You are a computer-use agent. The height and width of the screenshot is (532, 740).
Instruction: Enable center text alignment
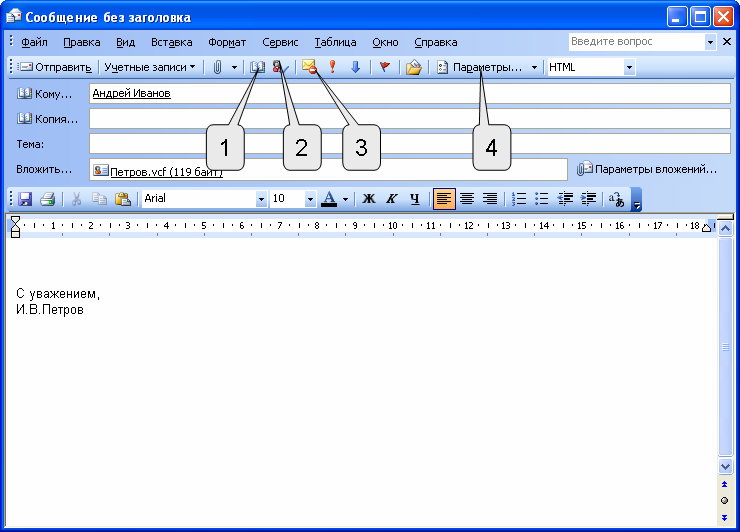point(466,198)
